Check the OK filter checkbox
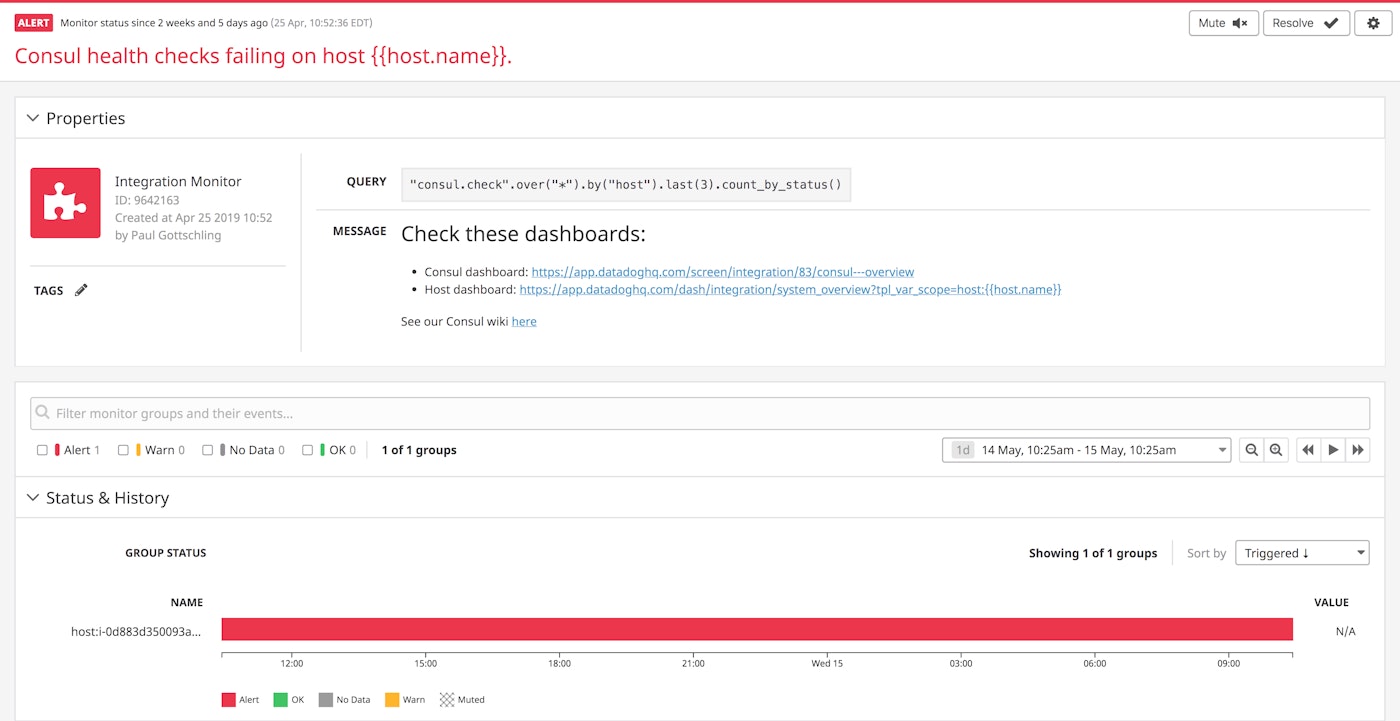 pos(307,450)
